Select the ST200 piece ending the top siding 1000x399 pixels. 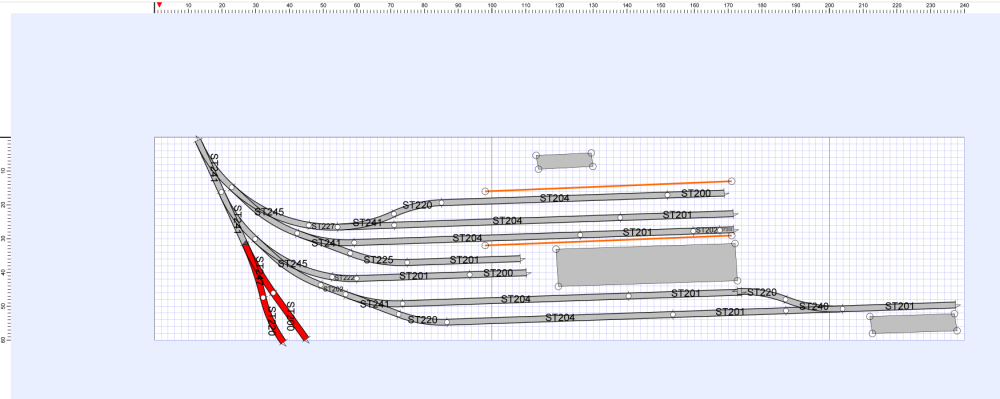696,193
